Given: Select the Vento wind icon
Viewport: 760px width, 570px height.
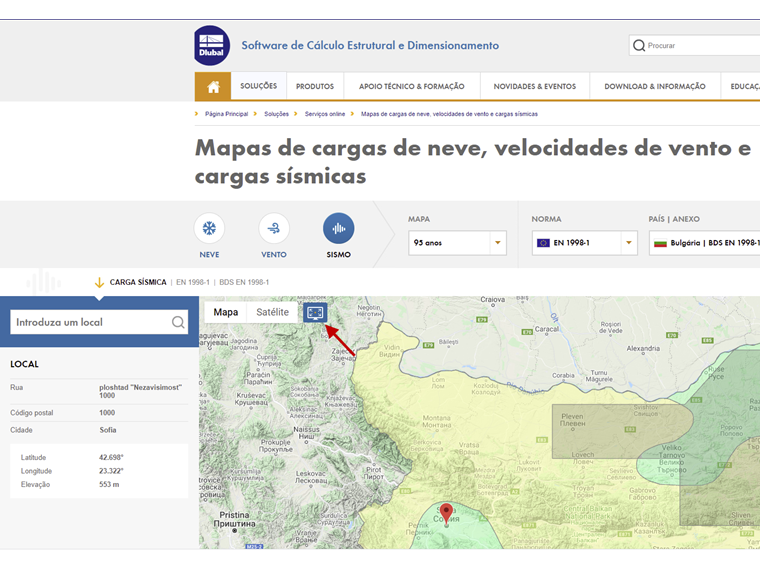Looking at the screenshot, I should (x=274, y=228).
